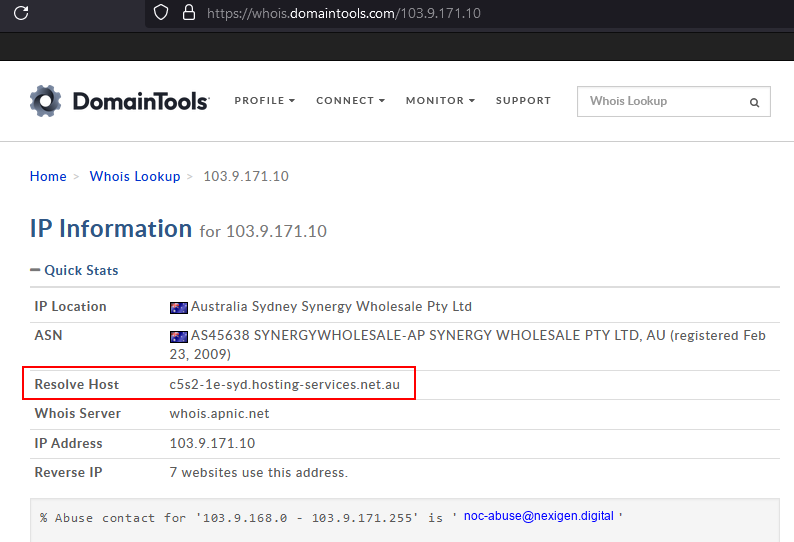Select IP Address value 103.9.171.10

[x=212, y=443]
